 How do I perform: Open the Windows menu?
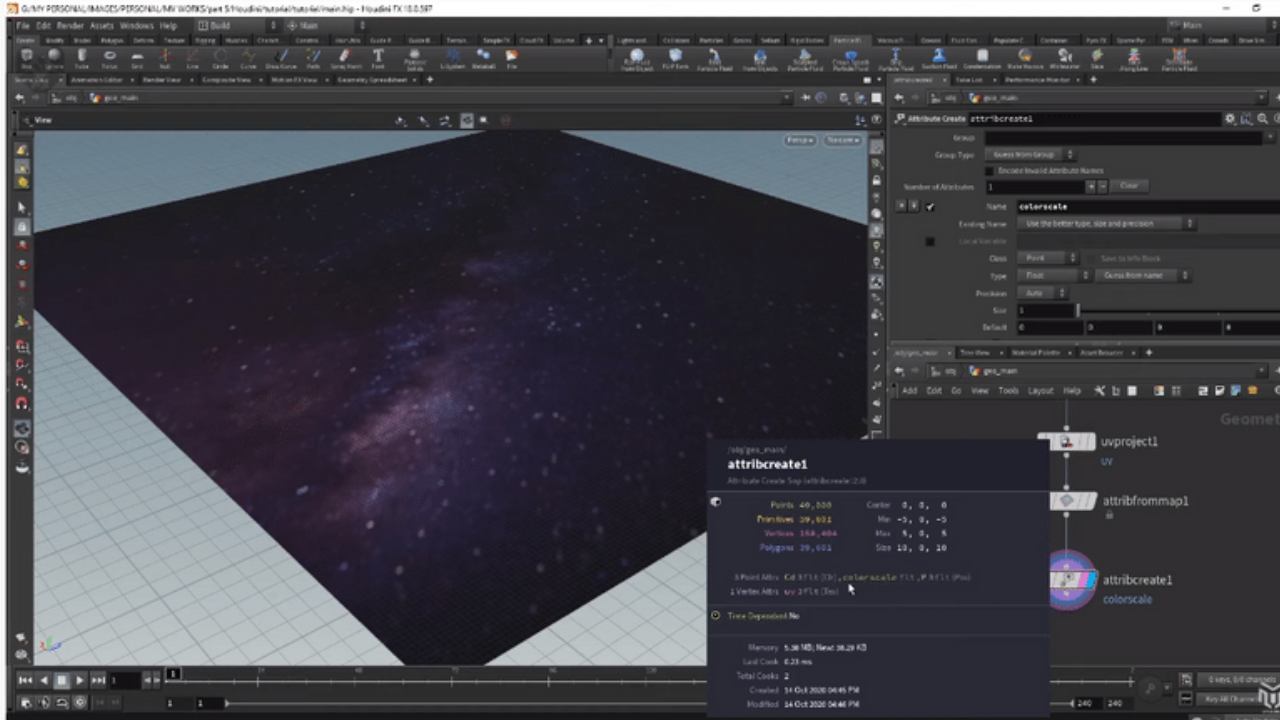click(x=136, y=25)
